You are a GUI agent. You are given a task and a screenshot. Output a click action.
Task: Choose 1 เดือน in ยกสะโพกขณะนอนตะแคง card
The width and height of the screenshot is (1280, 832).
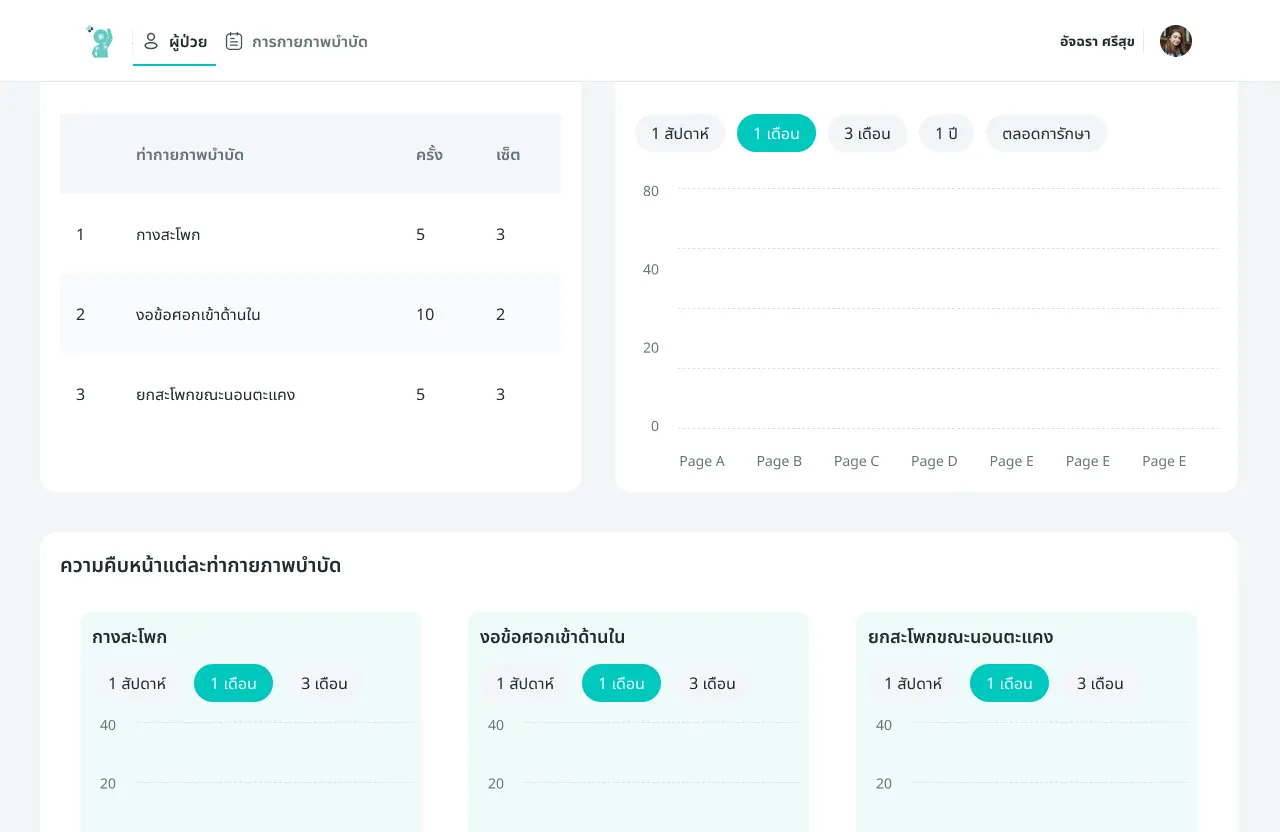(x=1009, y=684)
